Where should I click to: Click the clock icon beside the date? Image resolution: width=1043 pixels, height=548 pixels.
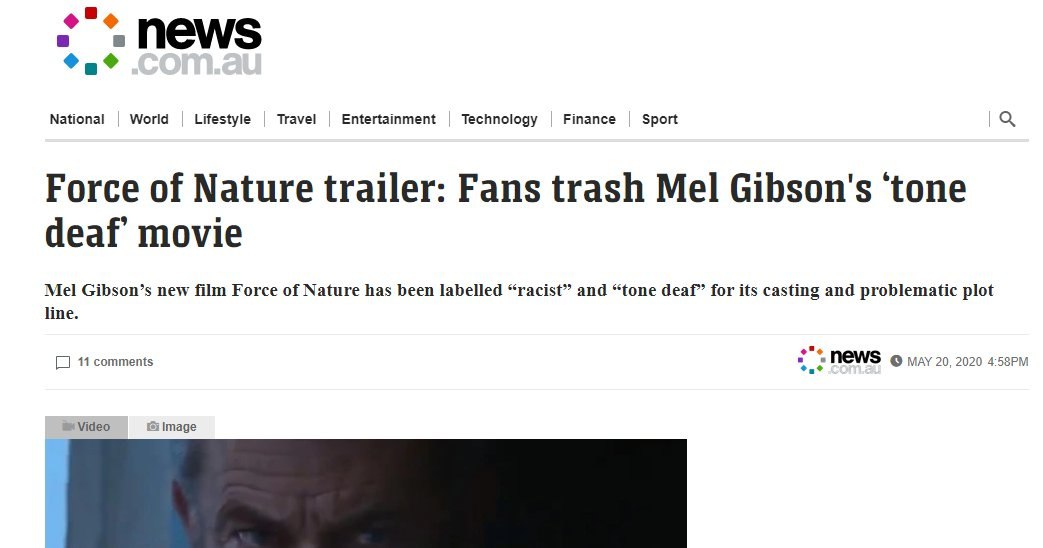click(x=896, y=361)
